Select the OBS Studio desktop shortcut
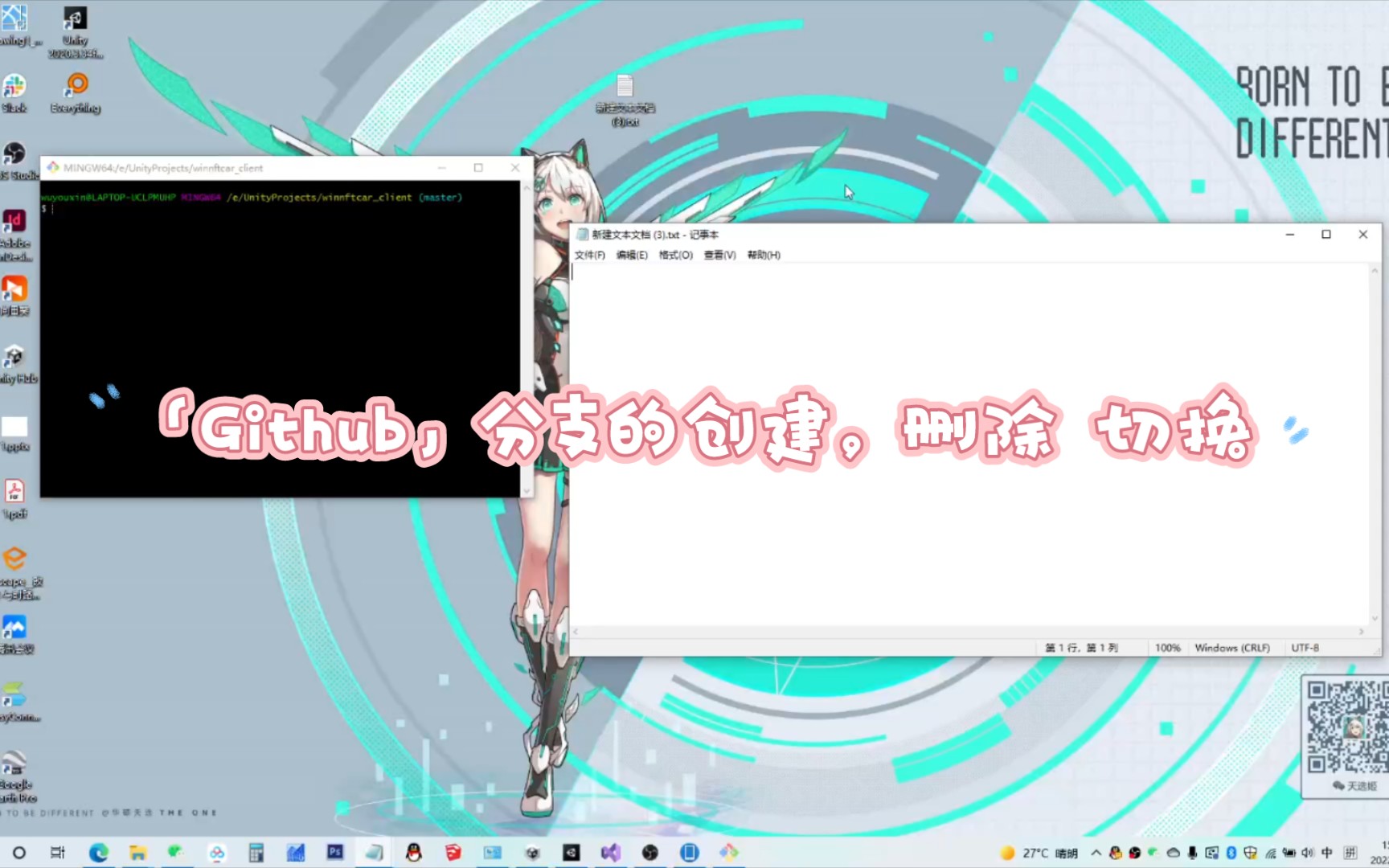Image resolution: width=1389 pixels, height=868 pixels. point(14,161)
